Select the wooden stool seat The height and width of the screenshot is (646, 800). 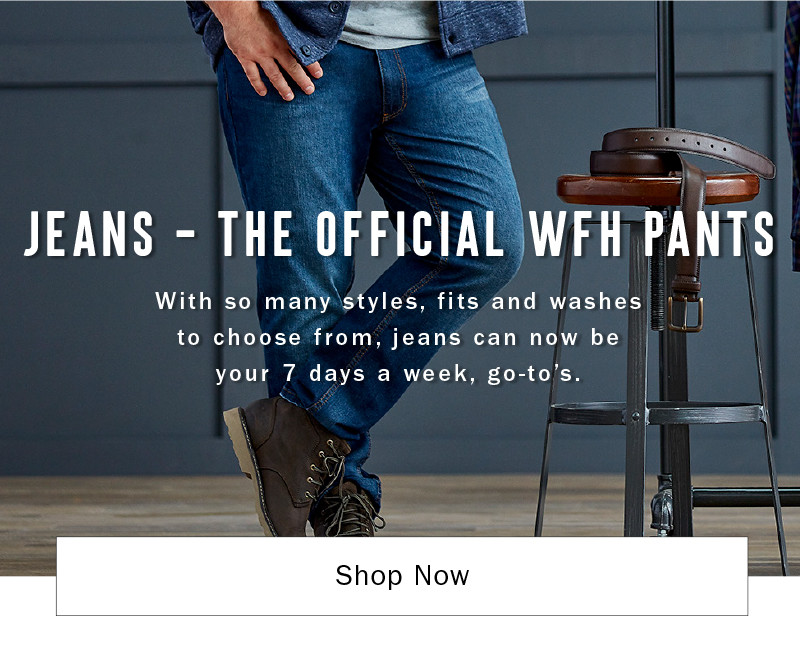point(658,189)
